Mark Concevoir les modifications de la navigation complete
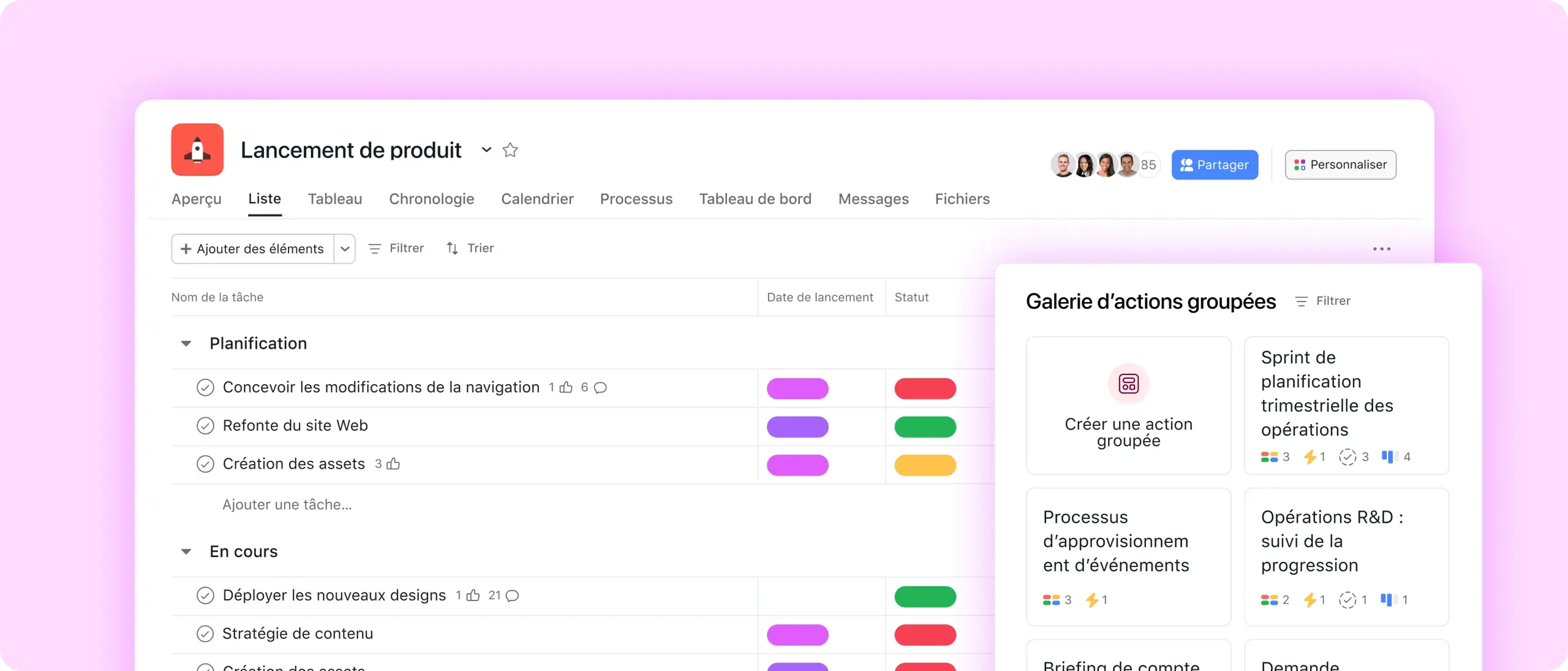 [x=205, y=388]
